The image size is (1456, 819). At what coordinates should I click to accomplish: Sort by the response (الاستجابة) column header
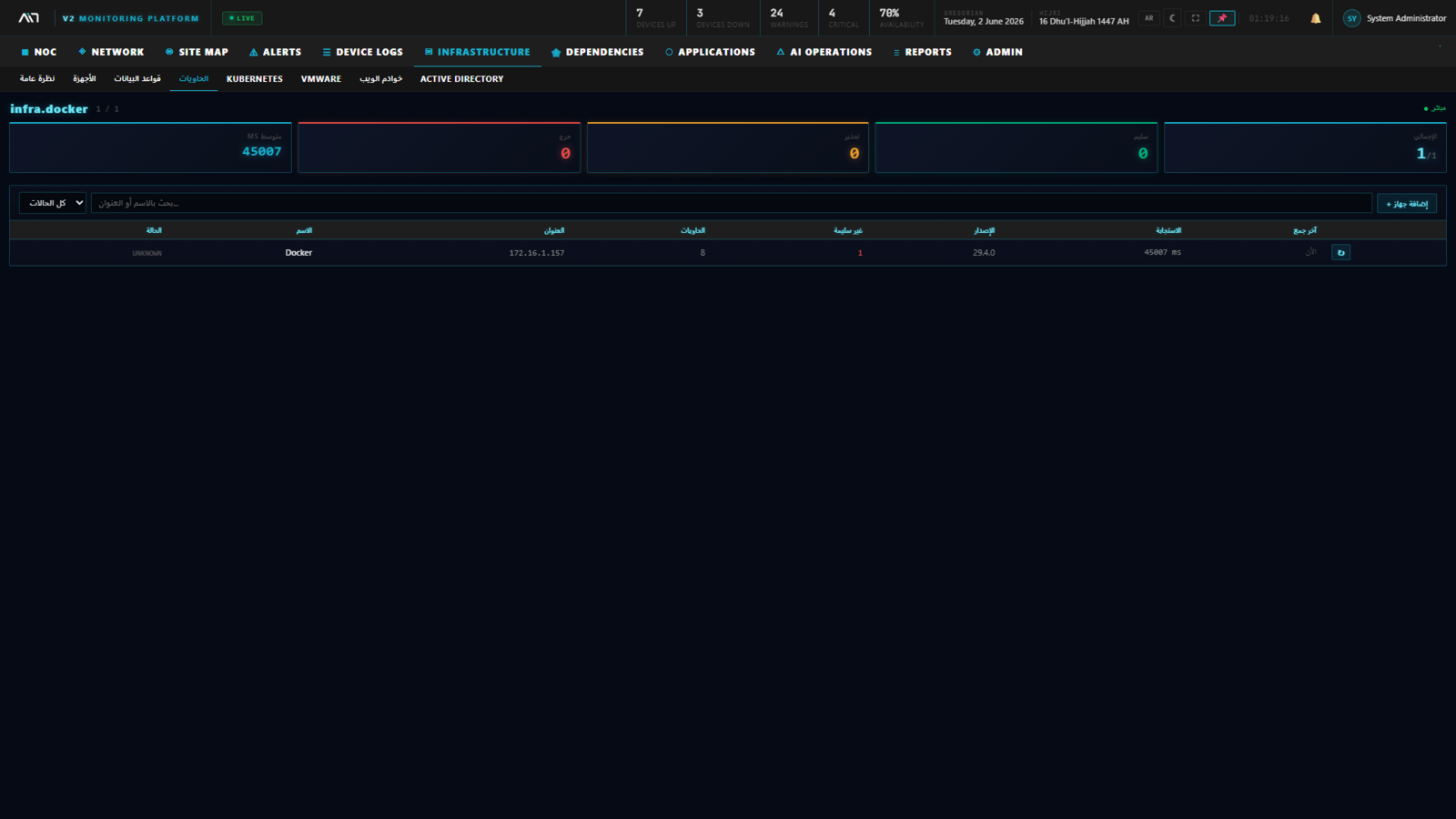coord(1168,230)
